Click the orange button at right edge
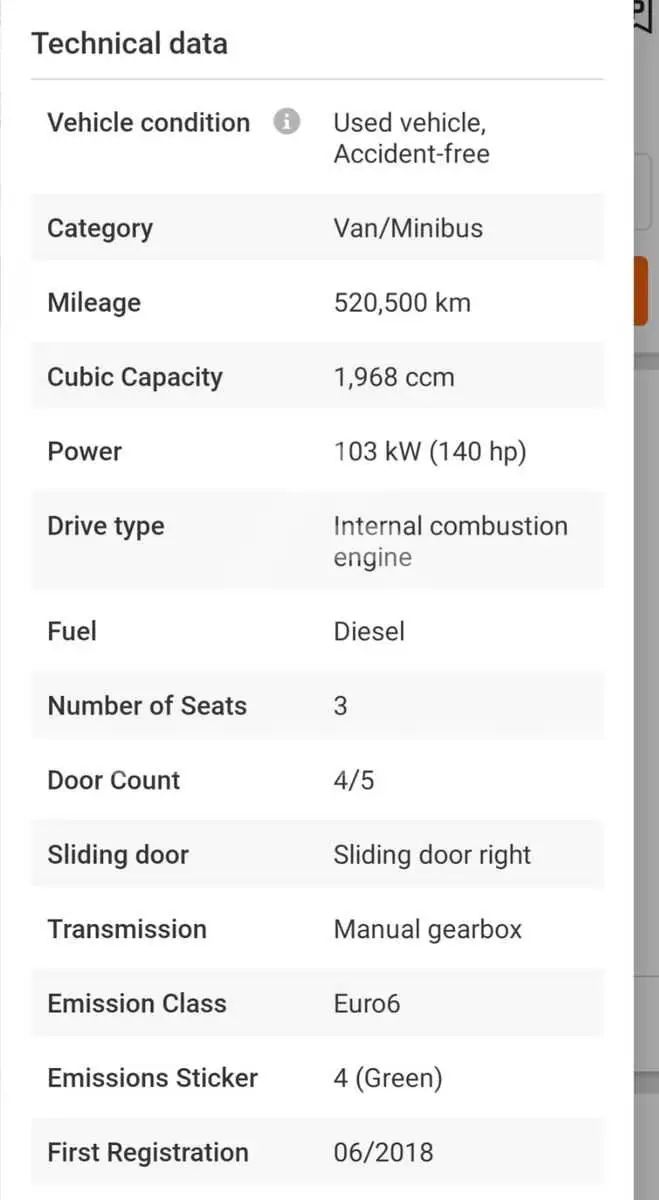The width and height of the screenshot is (659, 1200). tap(640, 290)
